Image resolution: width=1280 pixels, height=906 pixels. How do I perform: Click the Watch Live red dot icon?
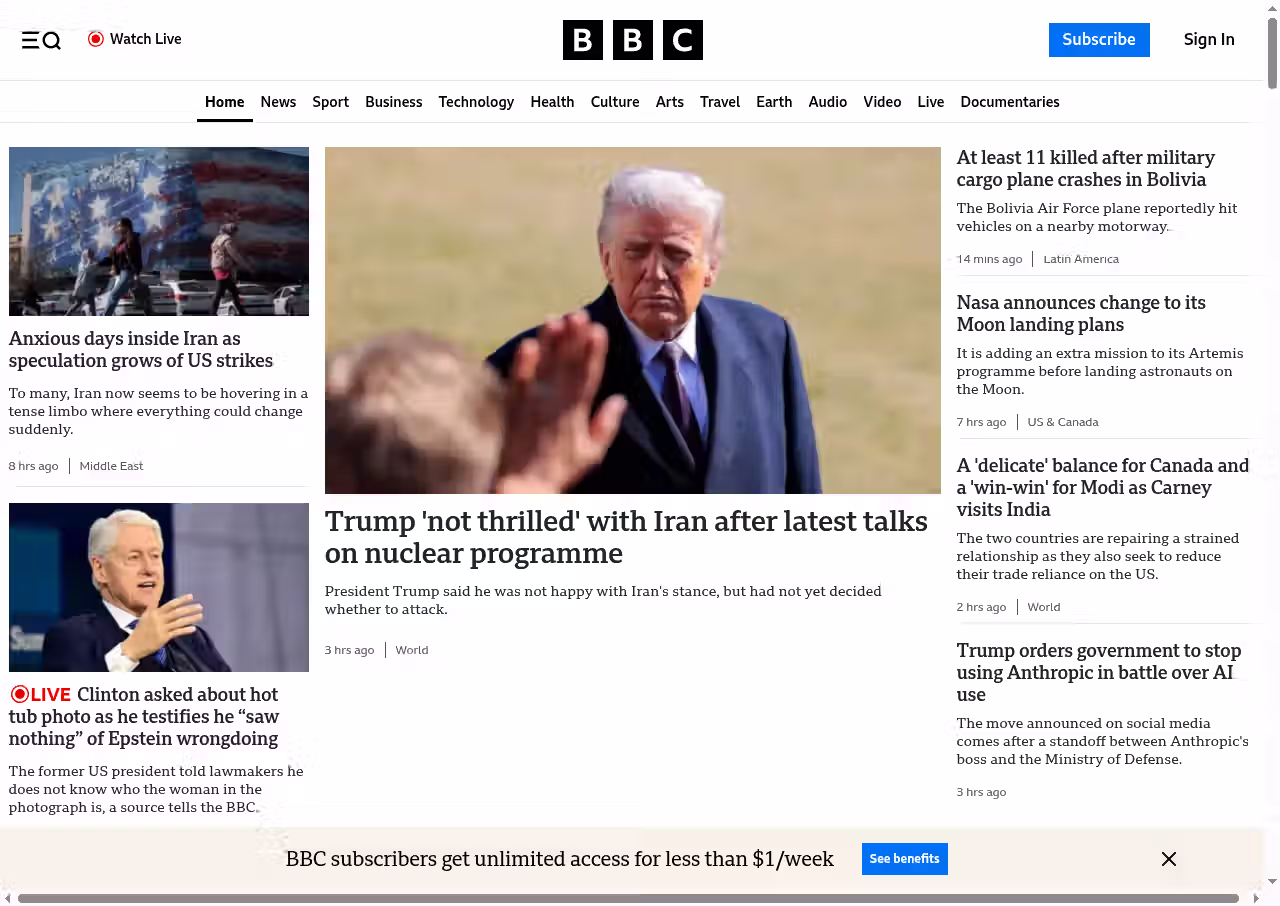coord(96,39)
